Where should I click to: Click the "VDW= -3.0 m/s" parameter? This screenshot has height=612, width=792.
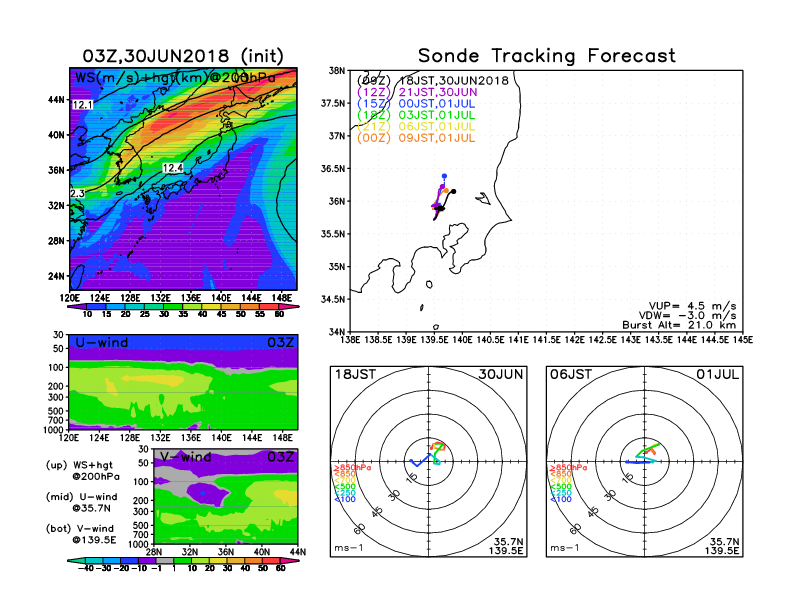[x=687, y=316]
